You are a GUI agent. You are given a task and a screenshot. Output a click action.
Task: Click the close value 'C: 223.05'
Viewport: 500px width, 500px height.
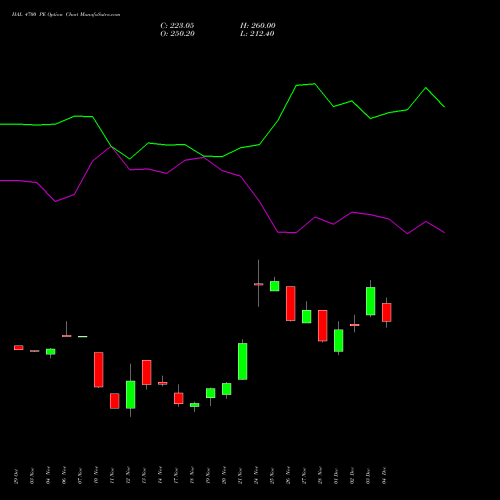[x=177, y=26]
